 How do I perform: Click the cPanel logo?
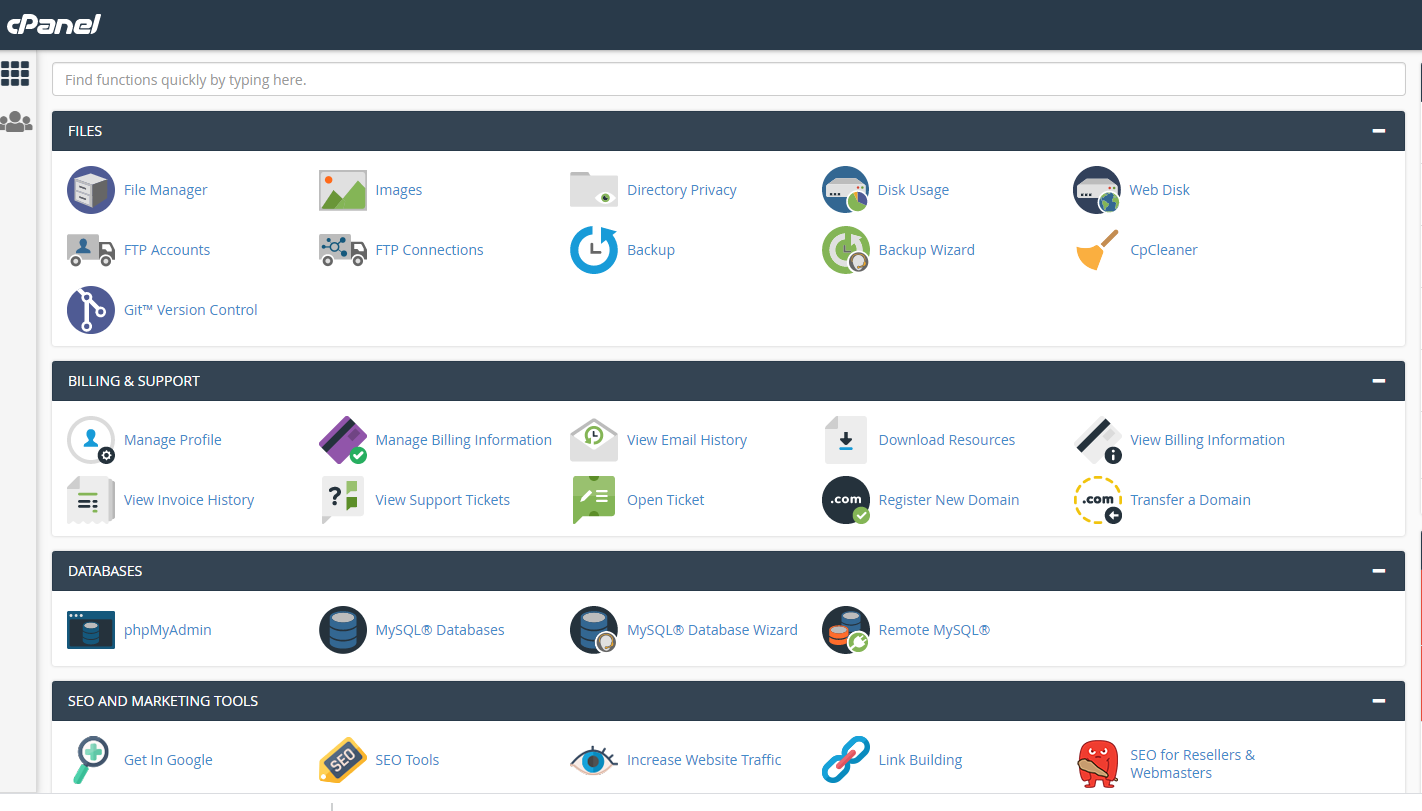tap(54, 24)
